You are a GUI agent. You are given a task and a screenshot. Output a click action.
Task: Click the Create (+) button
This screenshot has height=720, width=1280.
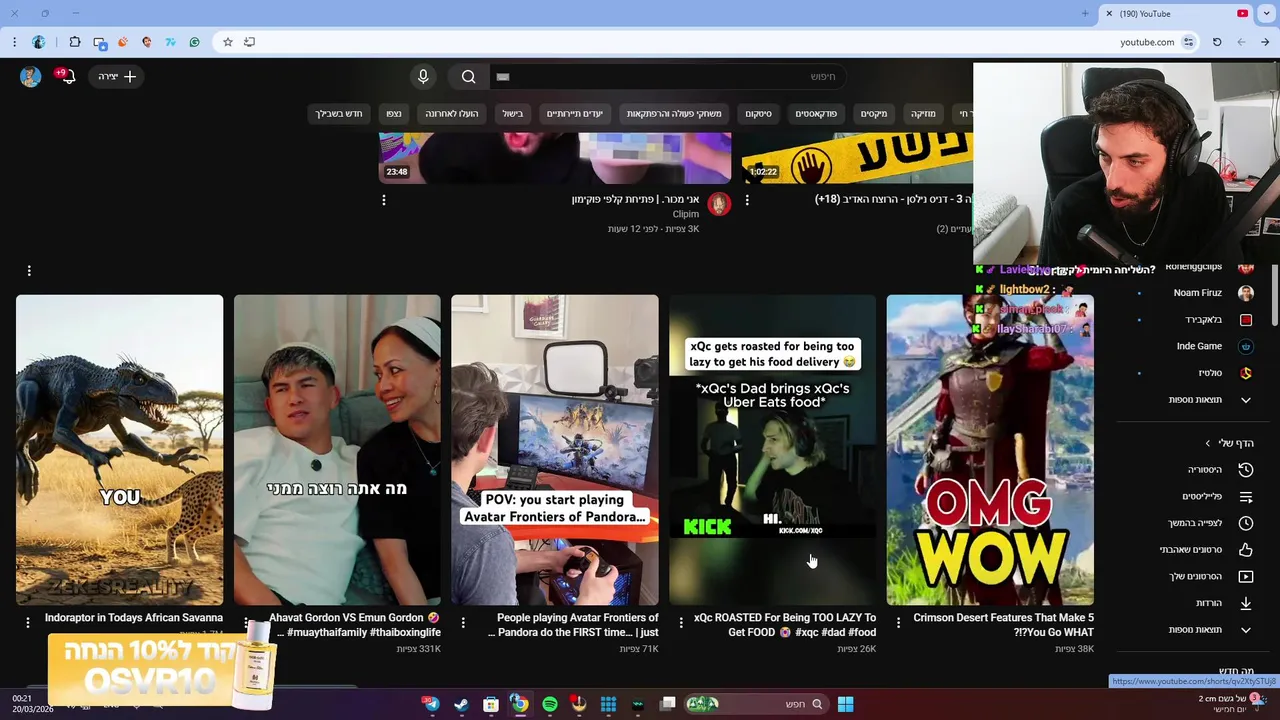coord(117,76)
